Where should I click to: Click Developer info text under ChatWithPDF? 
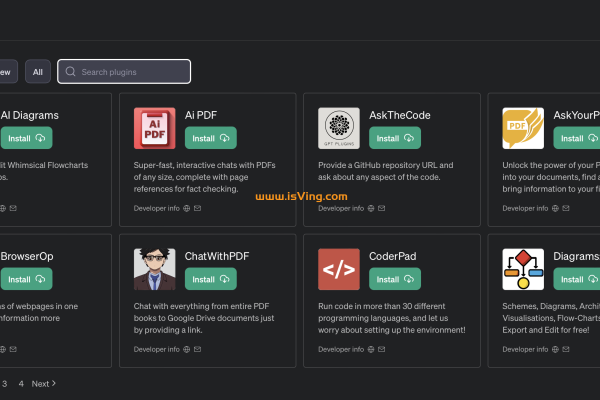click(x=157, y=349)
